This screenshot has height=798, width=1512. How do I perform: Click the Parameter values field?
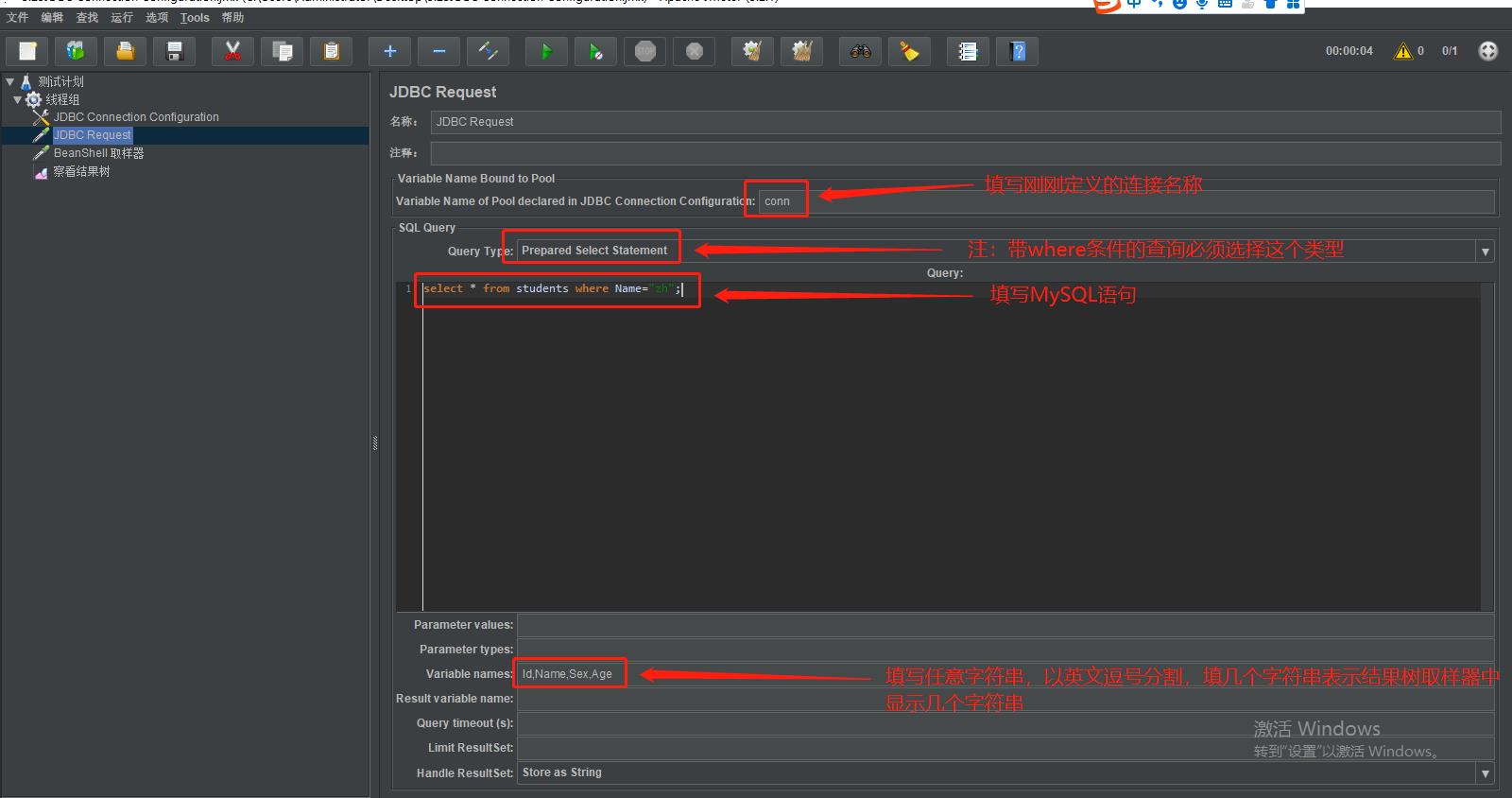coord(1005,625)
